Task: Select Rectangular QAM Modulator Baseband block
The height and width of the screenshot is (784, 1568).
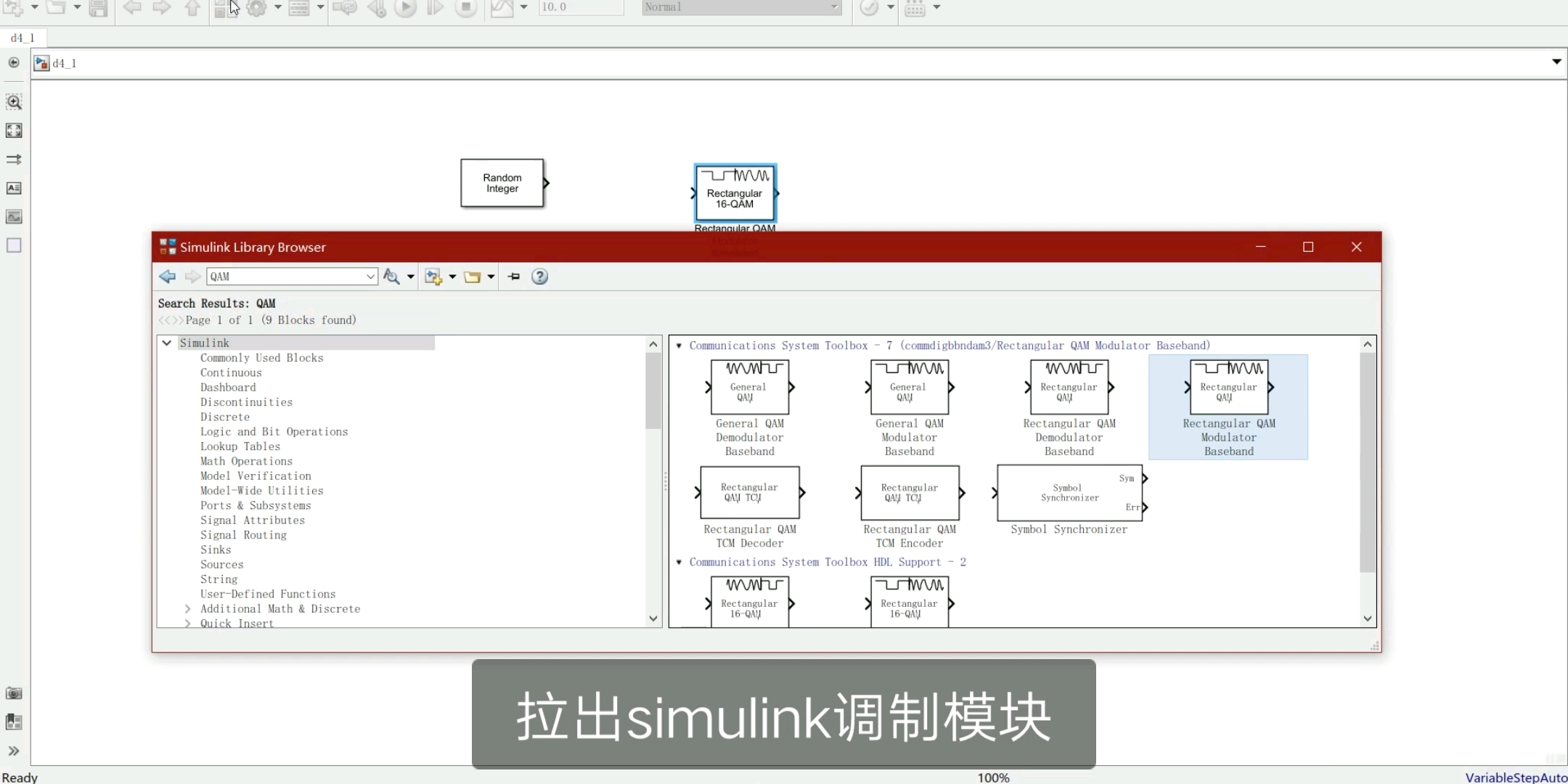Action: 1228,407
